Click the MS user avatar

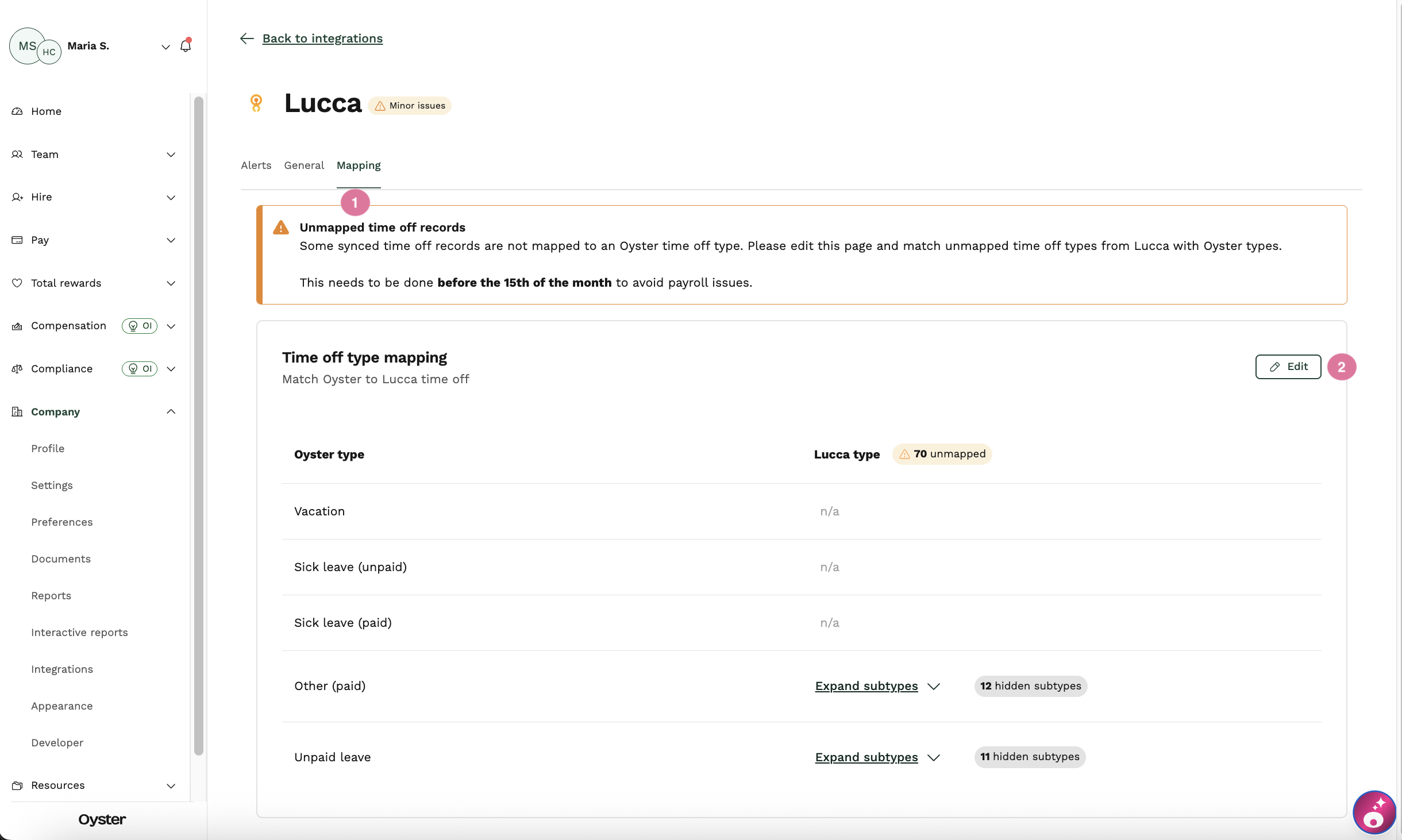[x=27, y=45]
